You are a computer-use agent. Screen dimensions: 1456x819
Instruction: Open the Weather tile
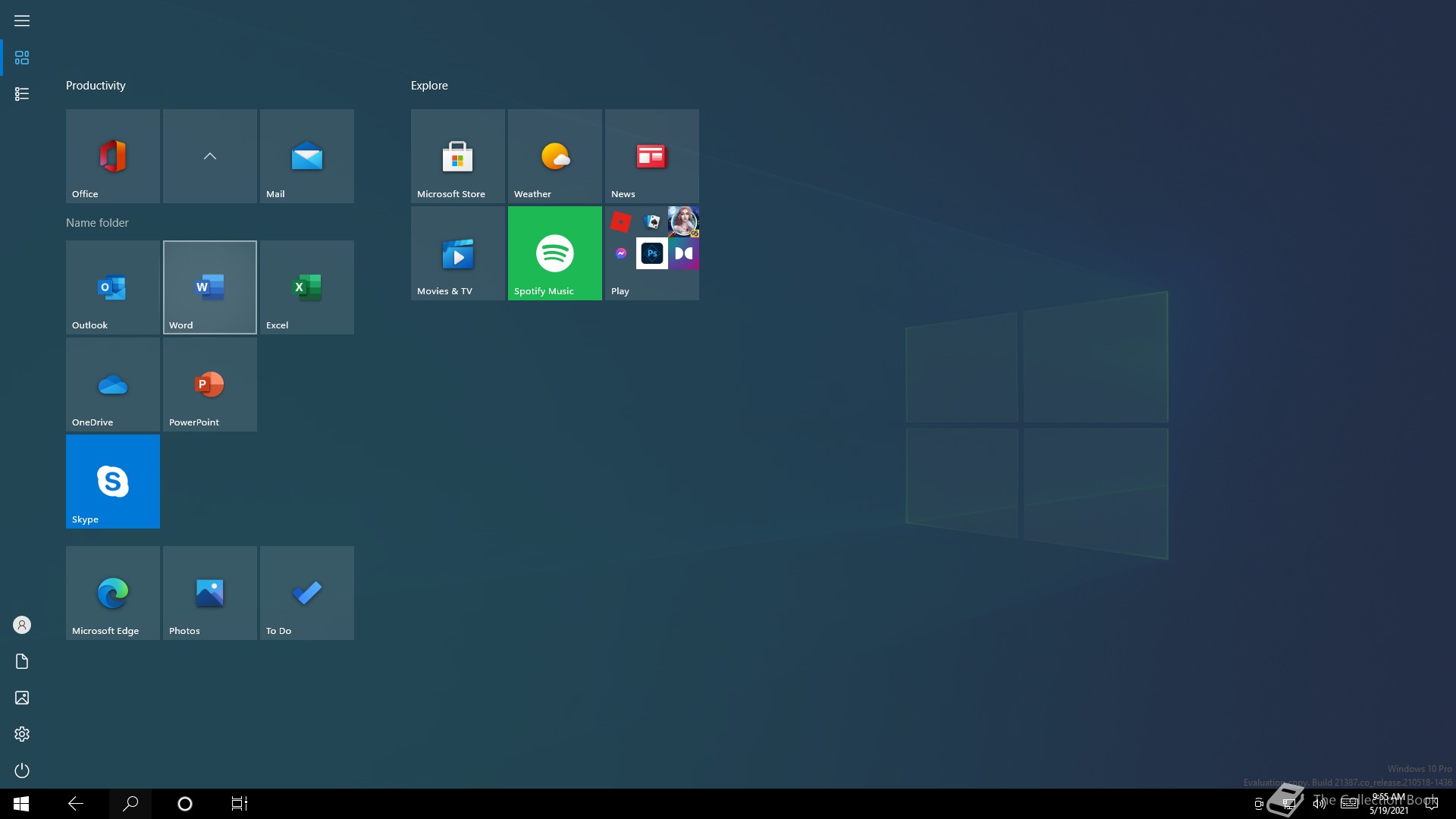[x=555, y=156]
